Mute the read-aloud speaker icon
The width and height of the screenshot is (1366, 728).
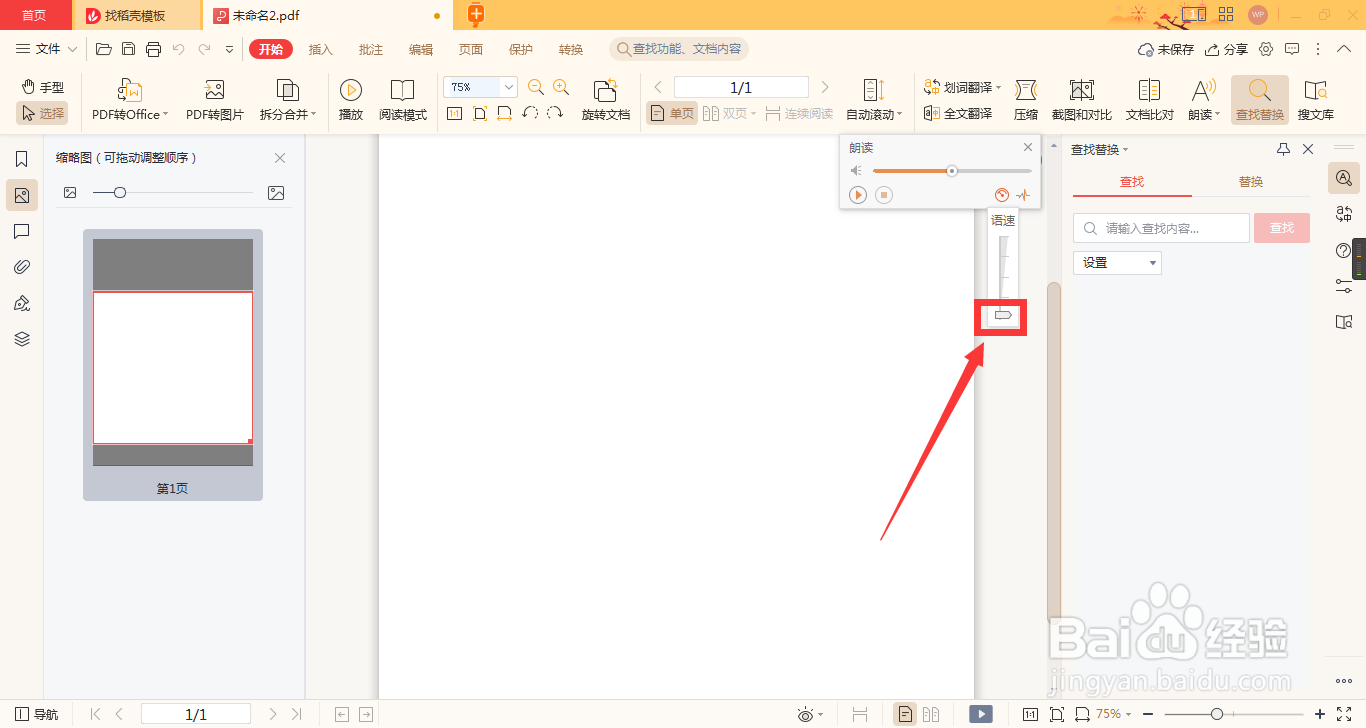tap(856, 171)
